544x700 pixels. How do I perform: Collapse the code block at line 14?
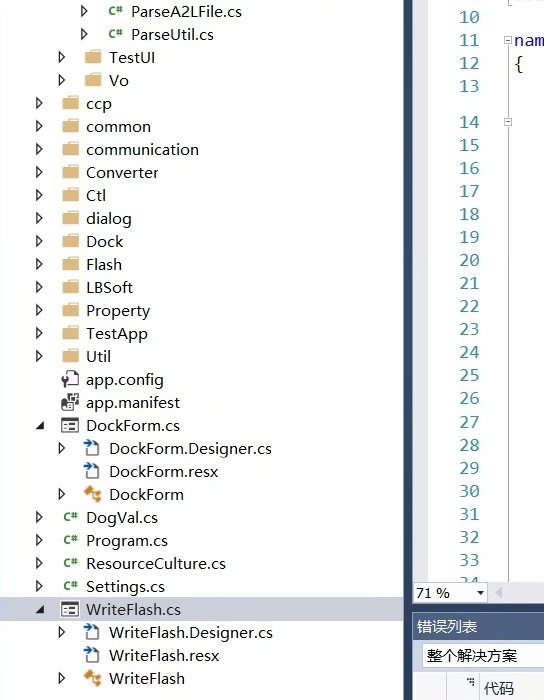click(507, 121)
